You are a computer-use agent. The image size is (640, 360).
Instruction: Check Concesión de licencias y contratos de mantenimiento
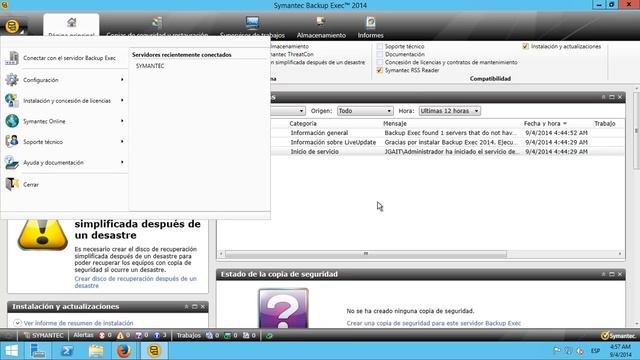(x=380, y=62)
